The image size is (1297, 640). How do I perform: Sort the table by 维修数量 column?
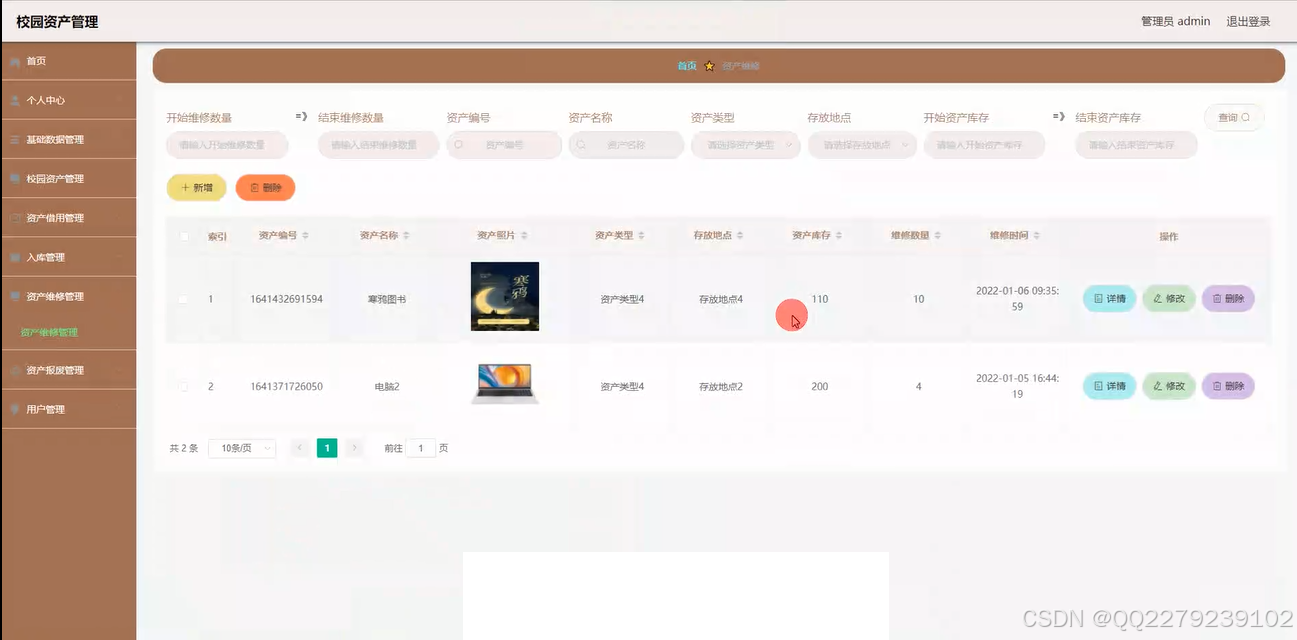coord(911,235)
